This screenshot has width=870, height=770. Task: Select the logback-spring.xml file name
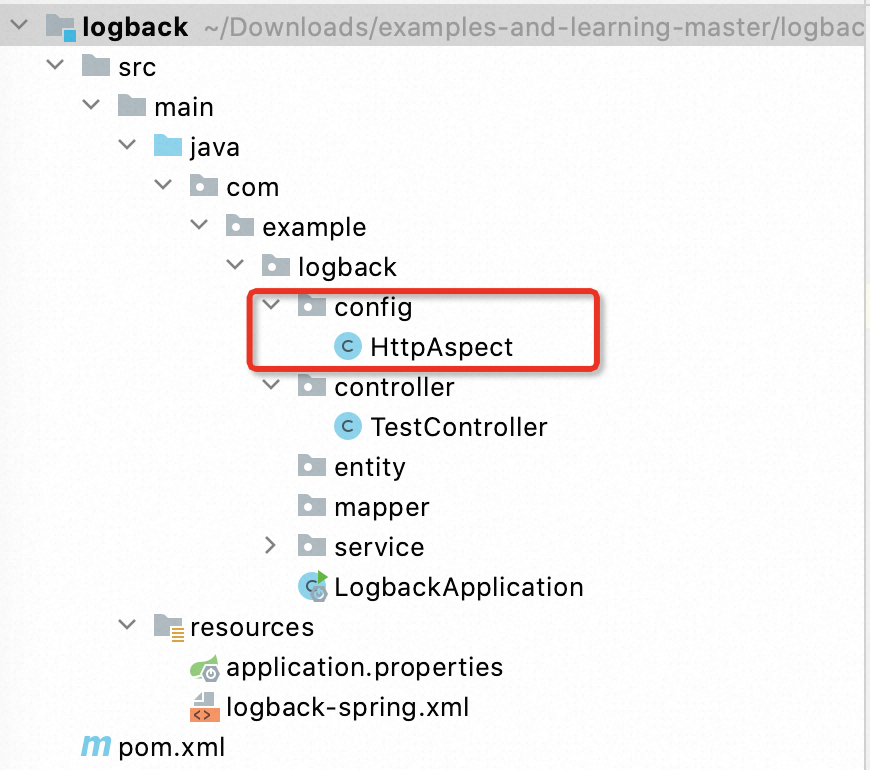click(x=347, y=707)
